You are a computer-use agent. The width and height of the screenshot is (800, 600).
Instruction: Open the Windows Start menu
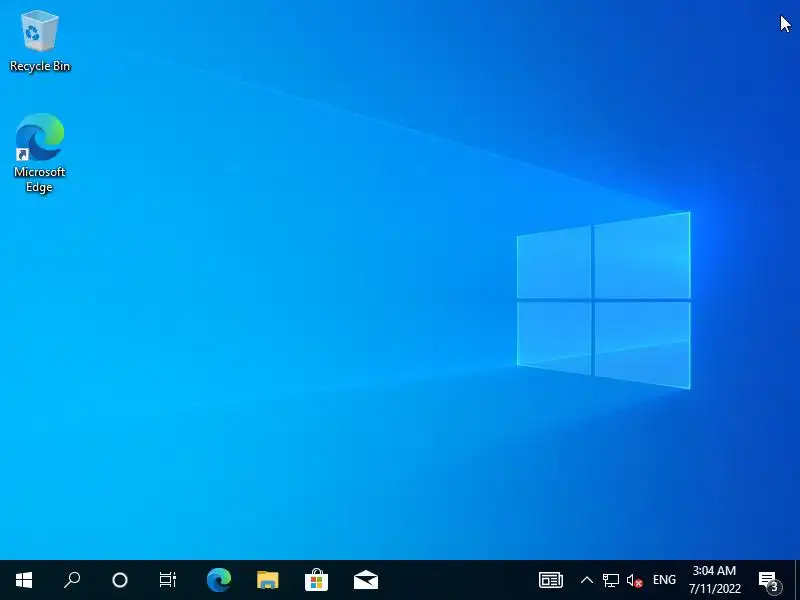click(x=23, y=580)
